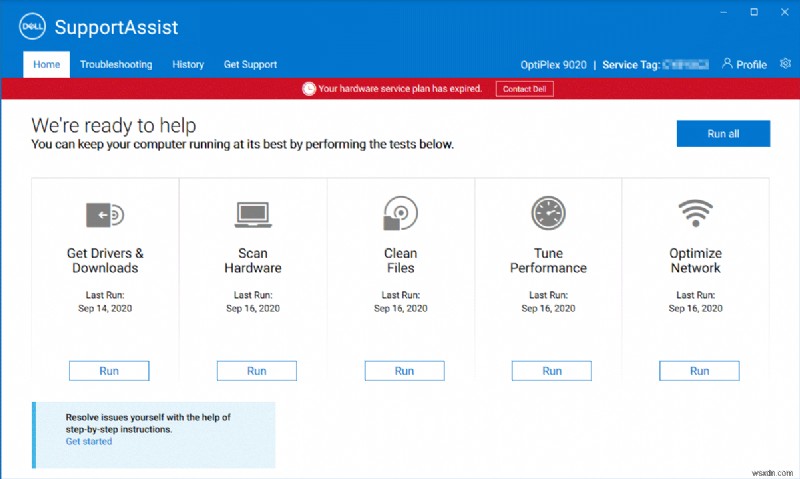Screen dimensions: 800x479
Task: Click the Tune Performance gauge icon
Action: (548, 214)
